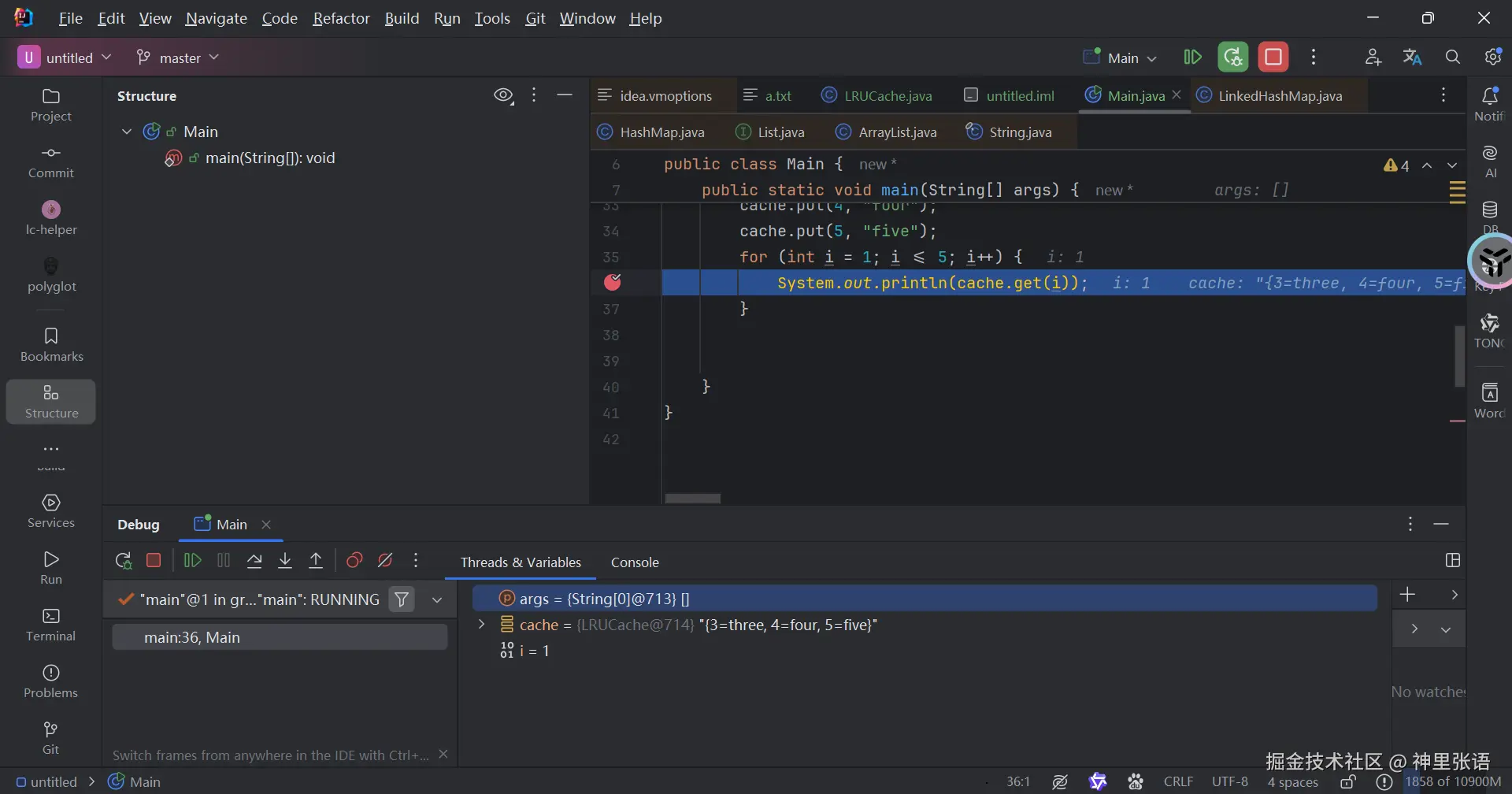Show hidden editor tabs menu
The width and height of the screenshot is (1512, 794).
tap(1443, 95)
